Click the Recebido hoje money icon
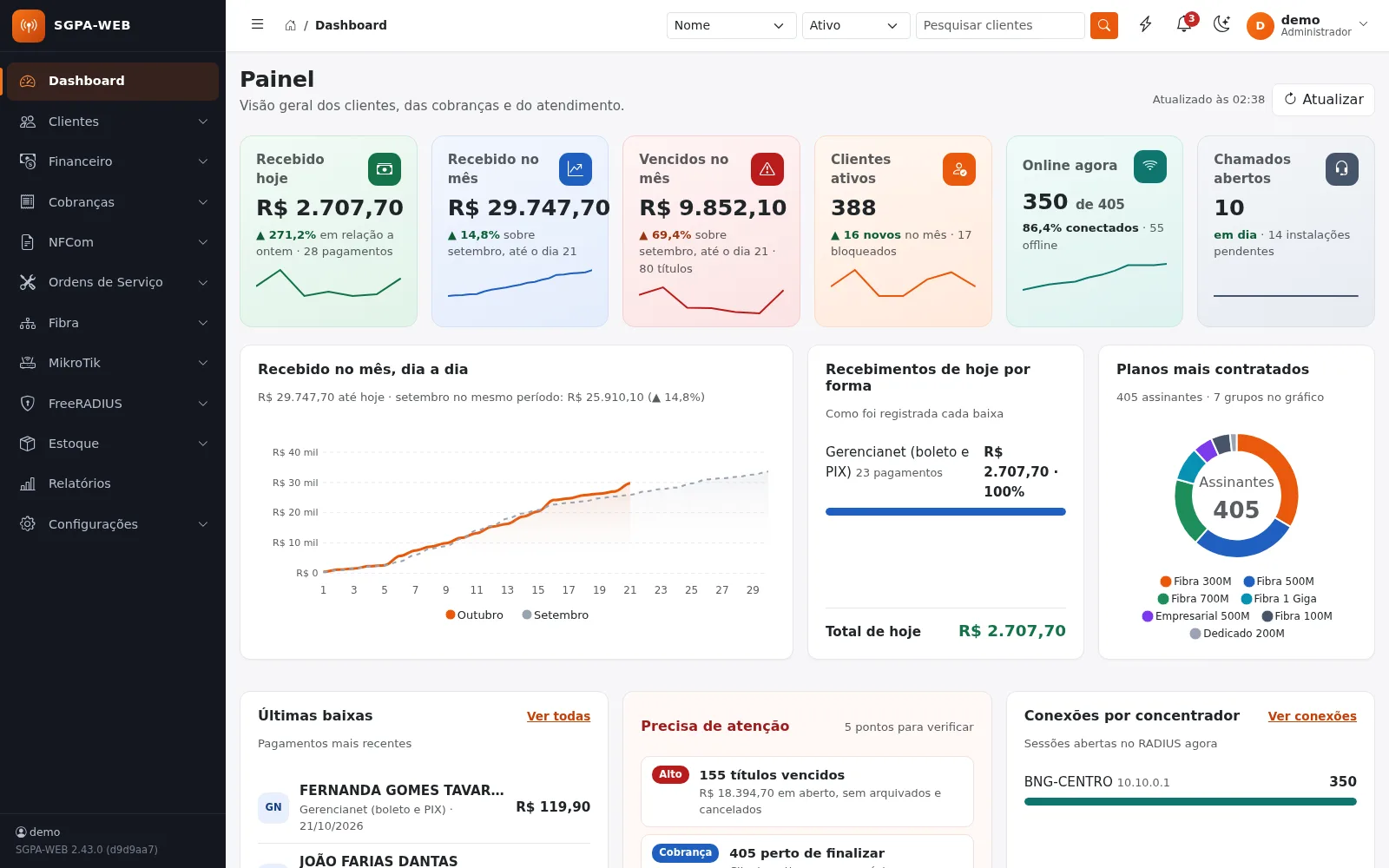 [385, 169]
